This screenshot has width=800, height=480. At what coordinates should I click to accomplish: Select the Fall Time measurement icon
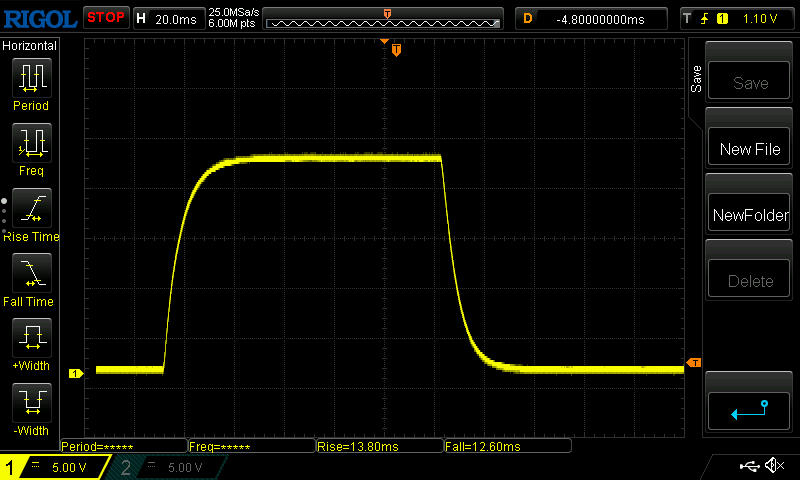32,272
